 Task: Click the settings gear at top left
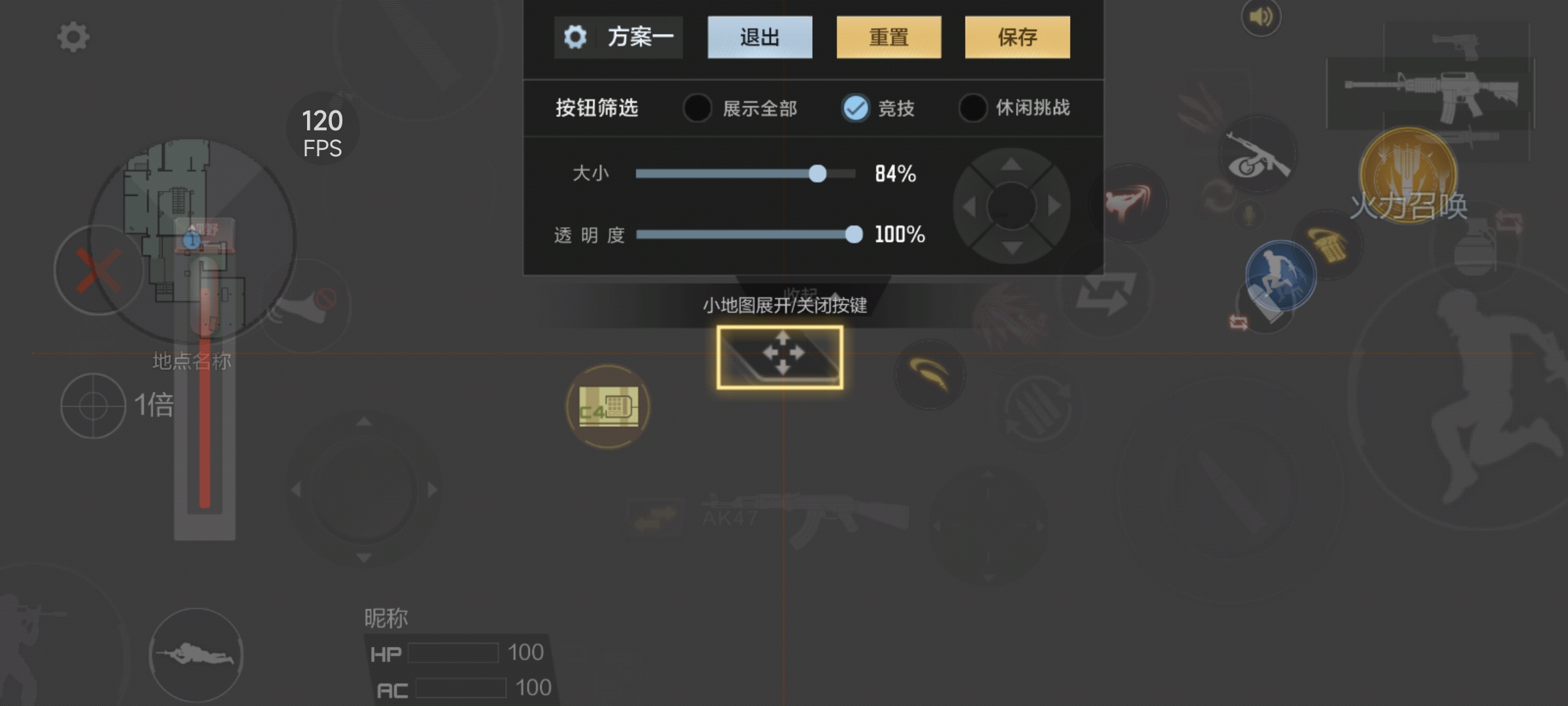coord(73,37)
